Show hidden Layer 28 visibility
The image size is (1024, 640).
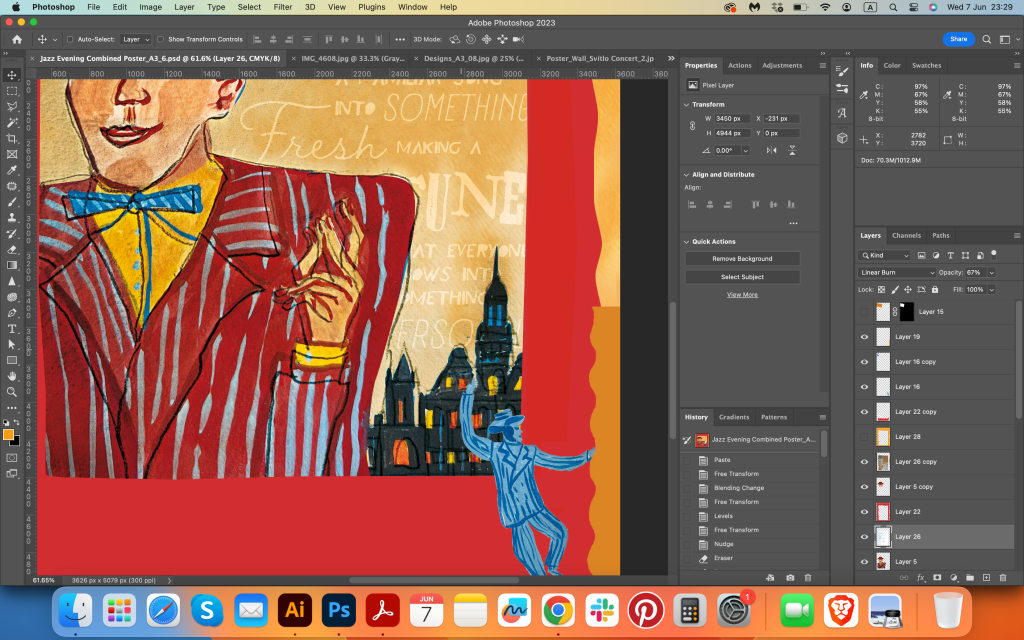click(865, 436)
